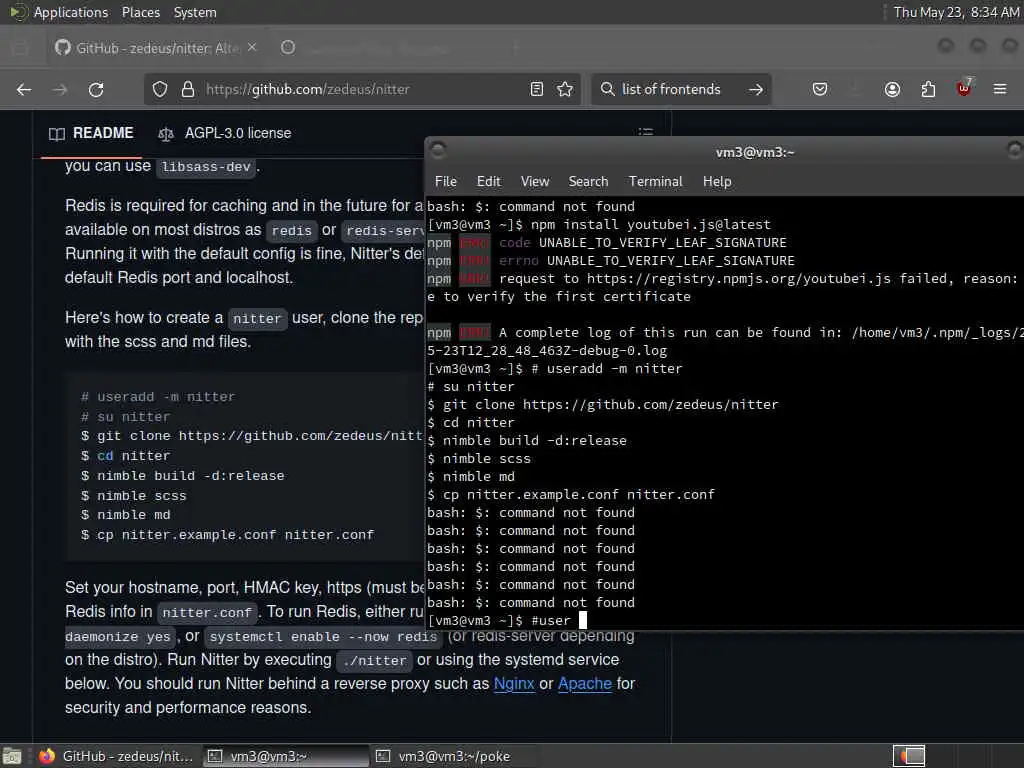Open the Firefox account icon
This screenshot has height=768, width=1024.
892,89
